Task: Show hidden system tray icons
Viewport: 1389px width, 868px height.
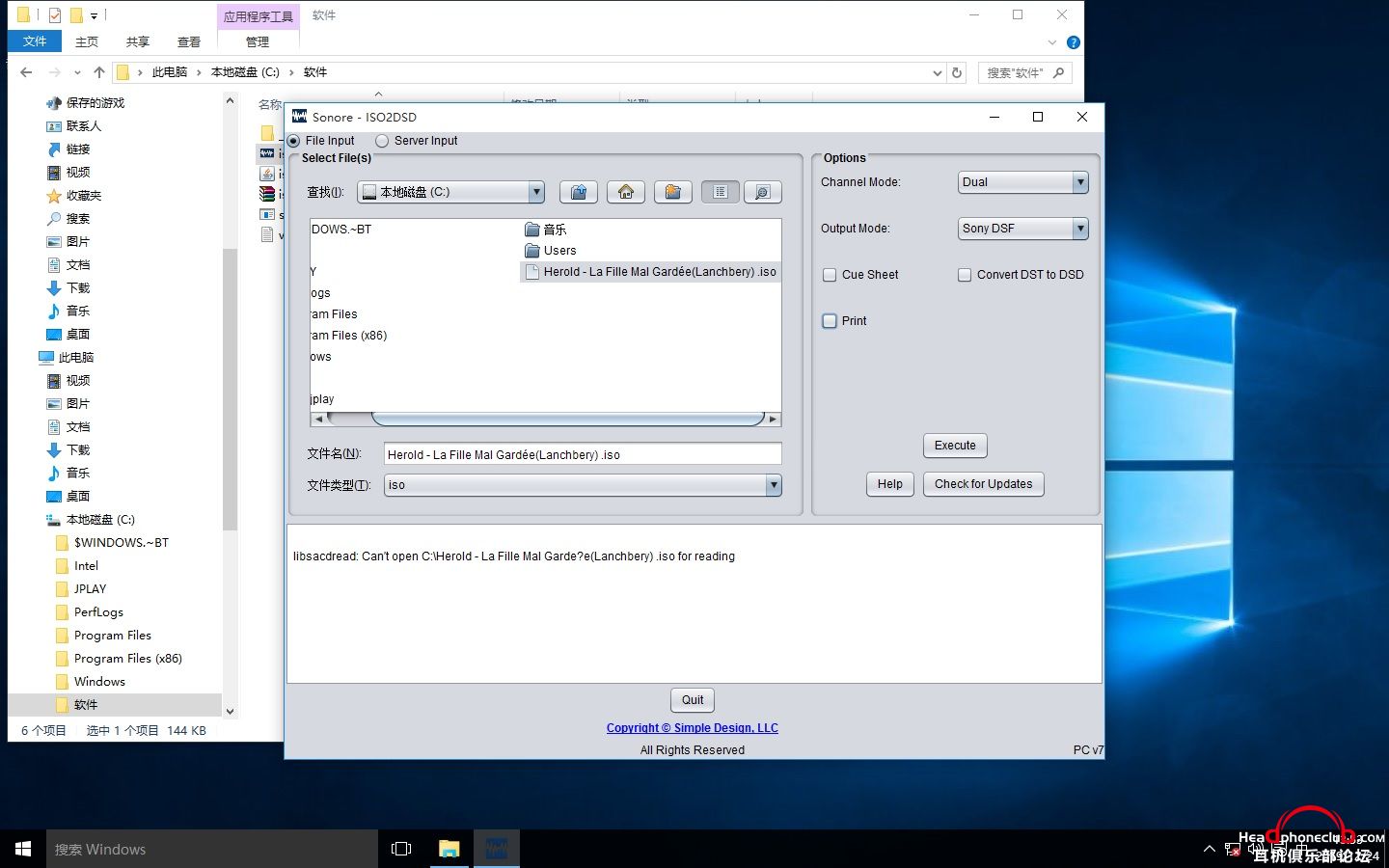Action: 1210,849
